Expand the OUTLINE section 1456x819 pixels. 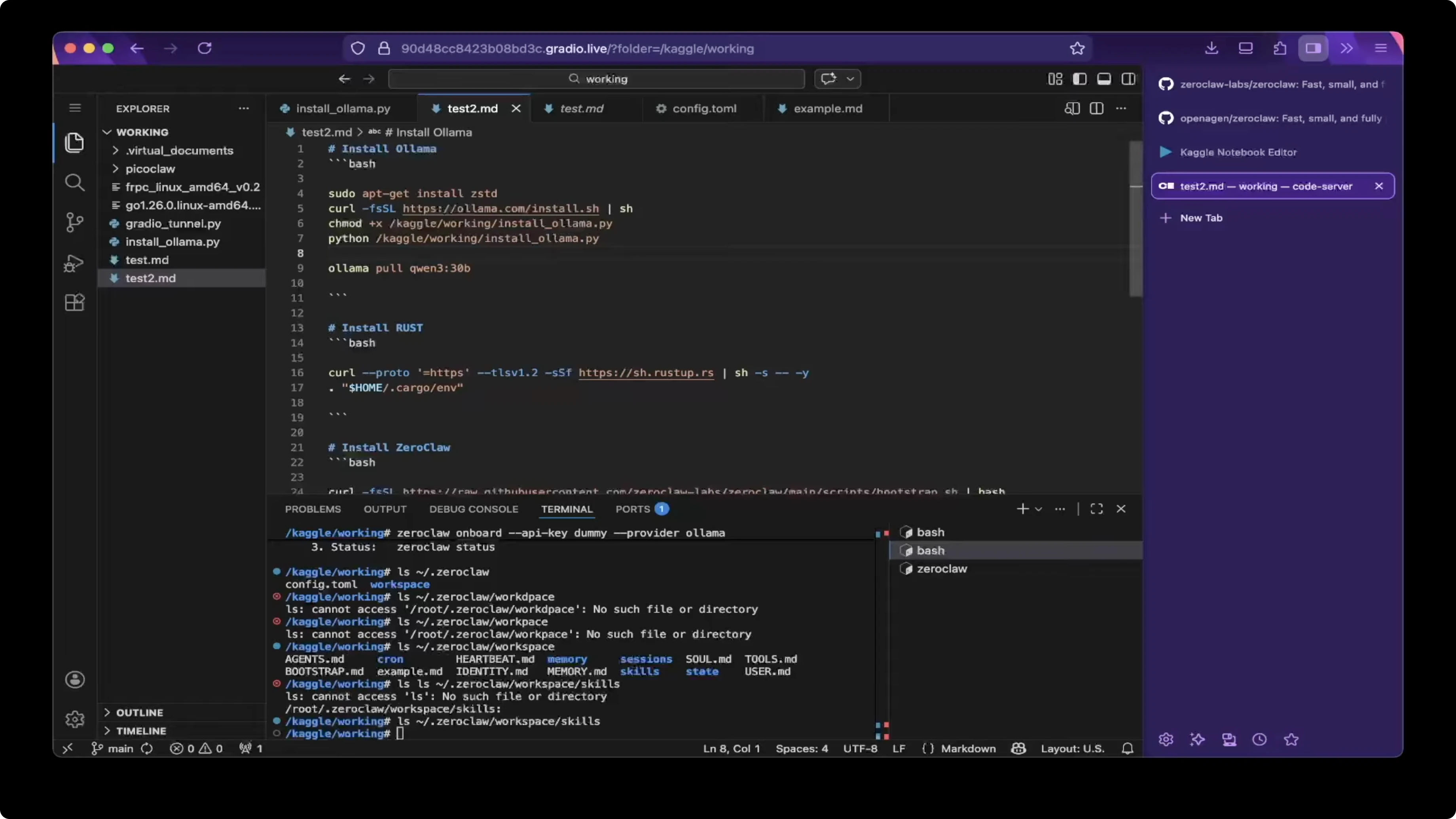[139, 712]
